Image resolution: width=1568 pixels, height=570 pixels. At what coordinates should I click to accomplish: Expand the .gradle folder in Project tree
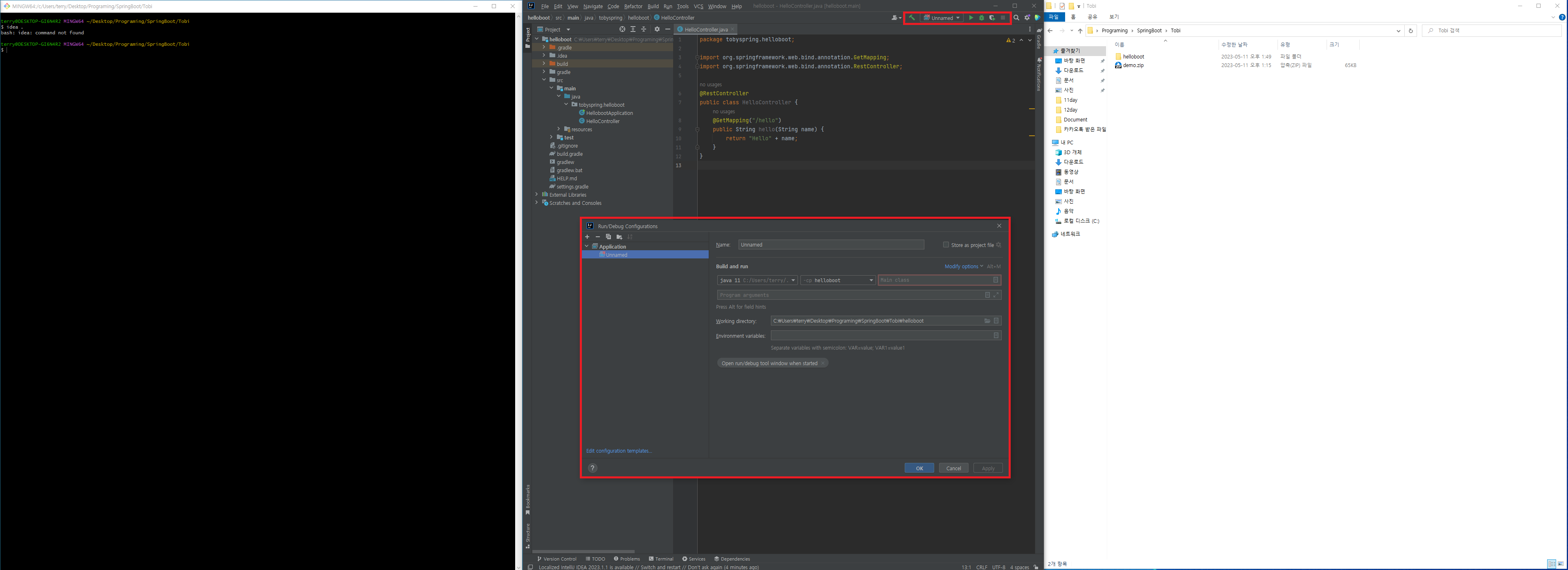(544, 47)
